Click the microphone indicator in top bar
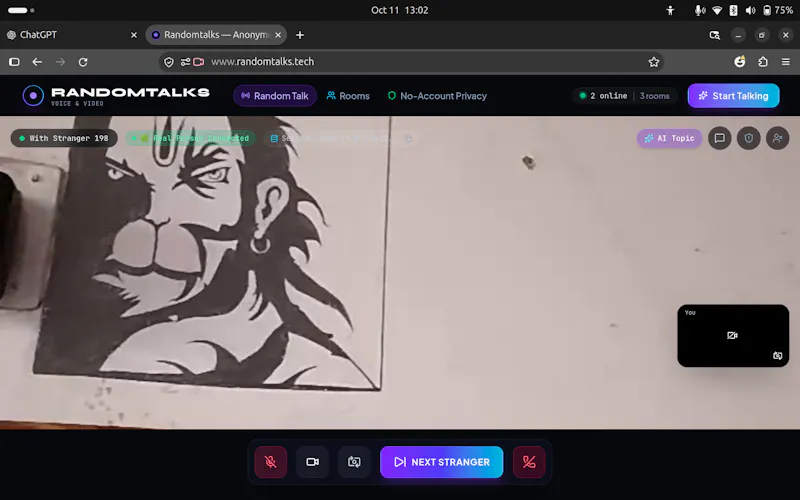This screenshot has height=500, width=800. point(700,10)
